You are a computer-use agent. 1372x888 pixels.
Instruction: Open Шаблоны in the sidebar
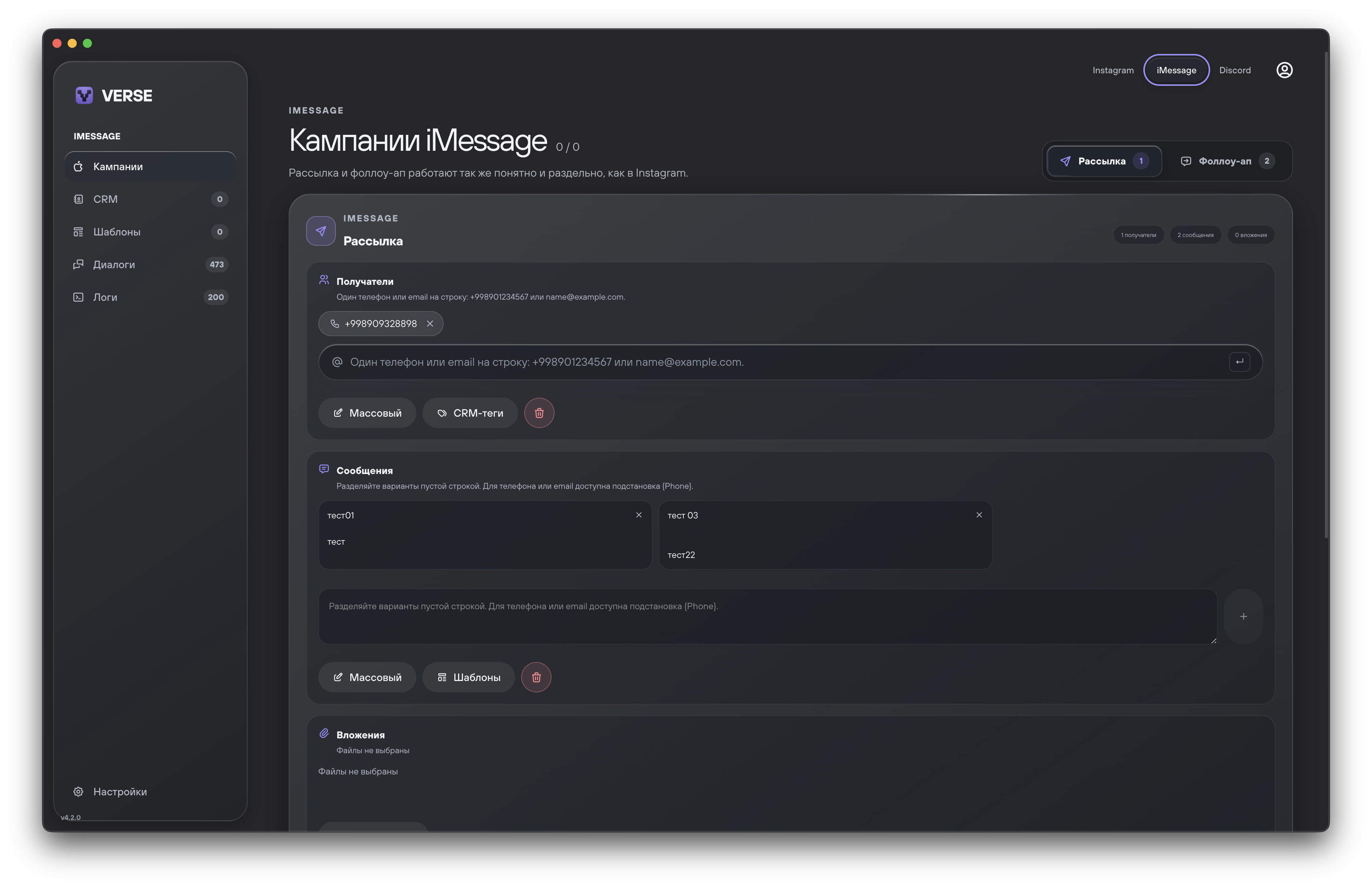(x=150, y=232)
